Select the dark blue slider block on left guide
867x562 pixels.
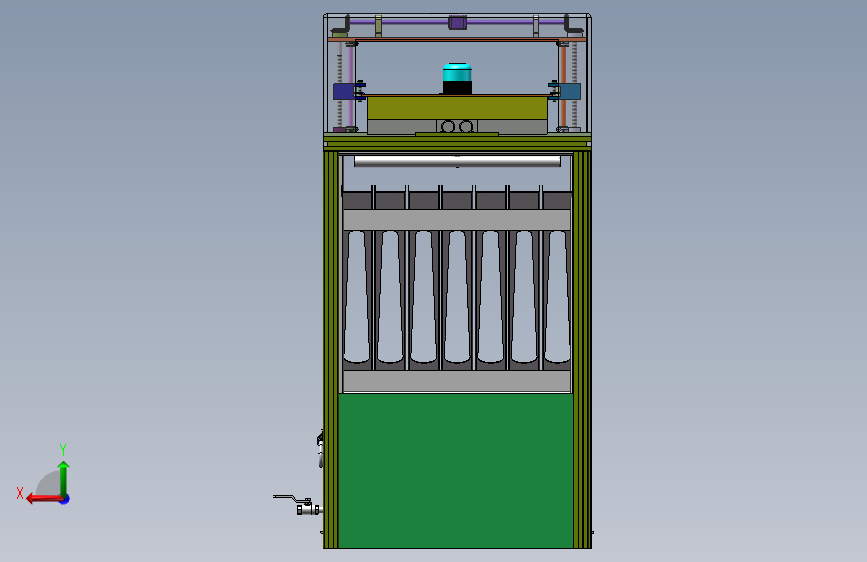pos(343,91)
